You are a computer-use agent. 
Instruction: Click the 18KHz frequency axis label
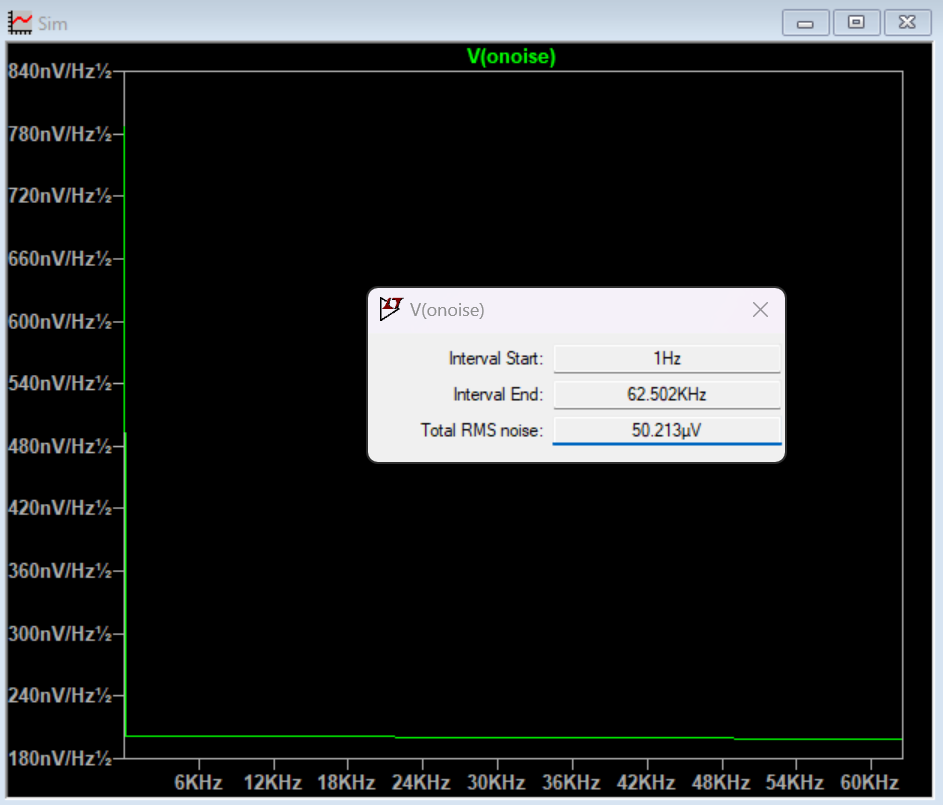[x=346, y=783]
